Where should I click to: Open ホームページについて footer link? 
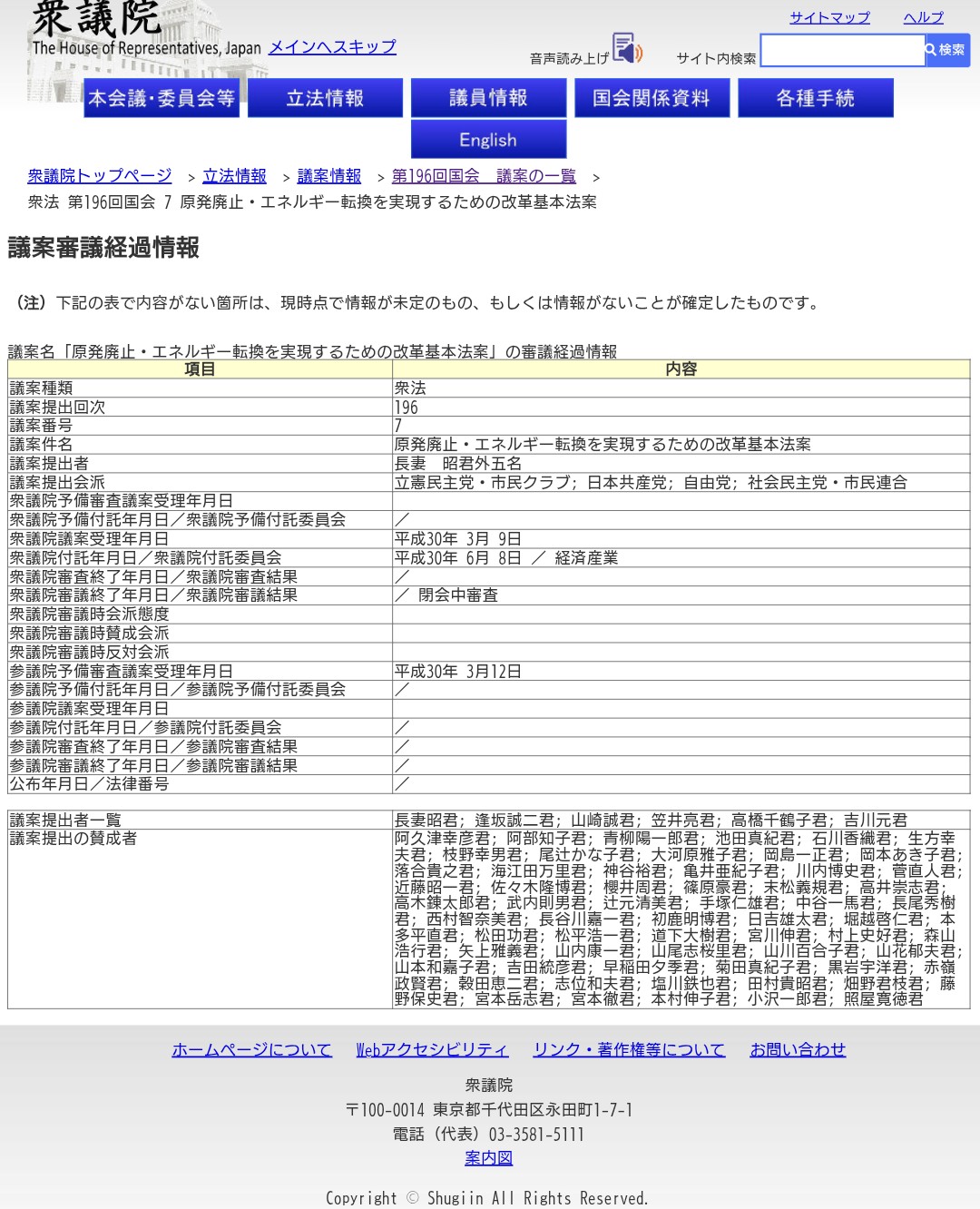click(251, 1049)
